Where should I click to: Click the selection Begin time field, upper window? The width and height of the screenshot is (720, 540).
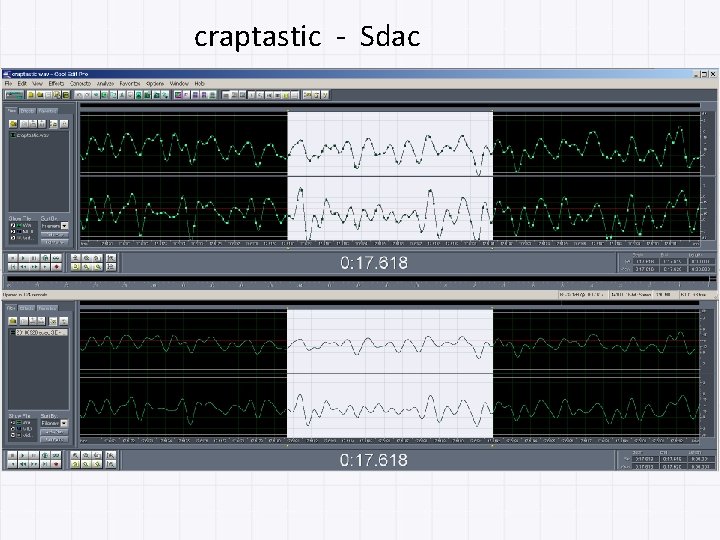pyautogui.click(x=644, y=261)
